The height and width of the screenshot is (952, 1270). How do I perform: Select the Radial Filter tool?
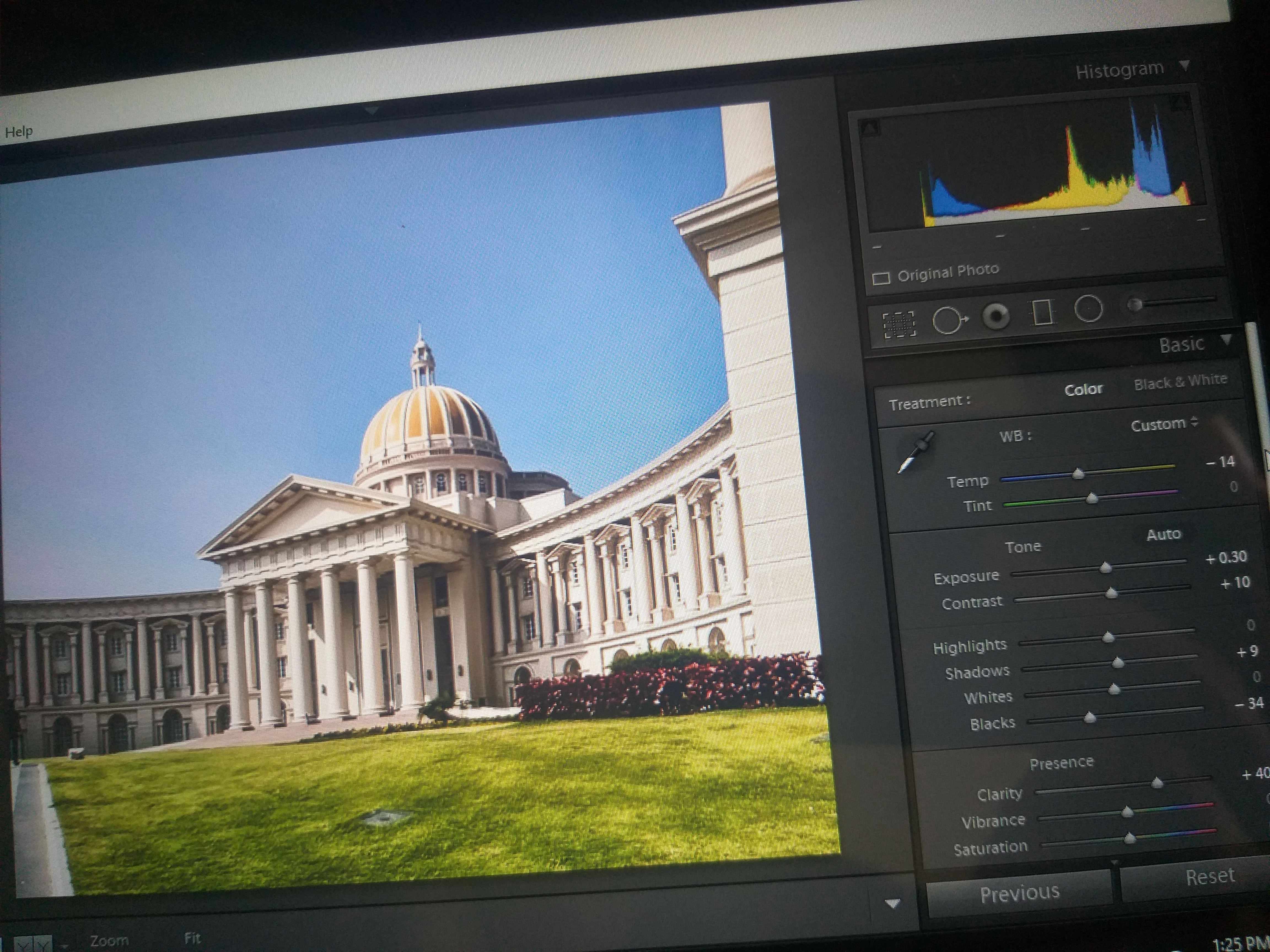pyautogui.click(x=1088, y=309)
